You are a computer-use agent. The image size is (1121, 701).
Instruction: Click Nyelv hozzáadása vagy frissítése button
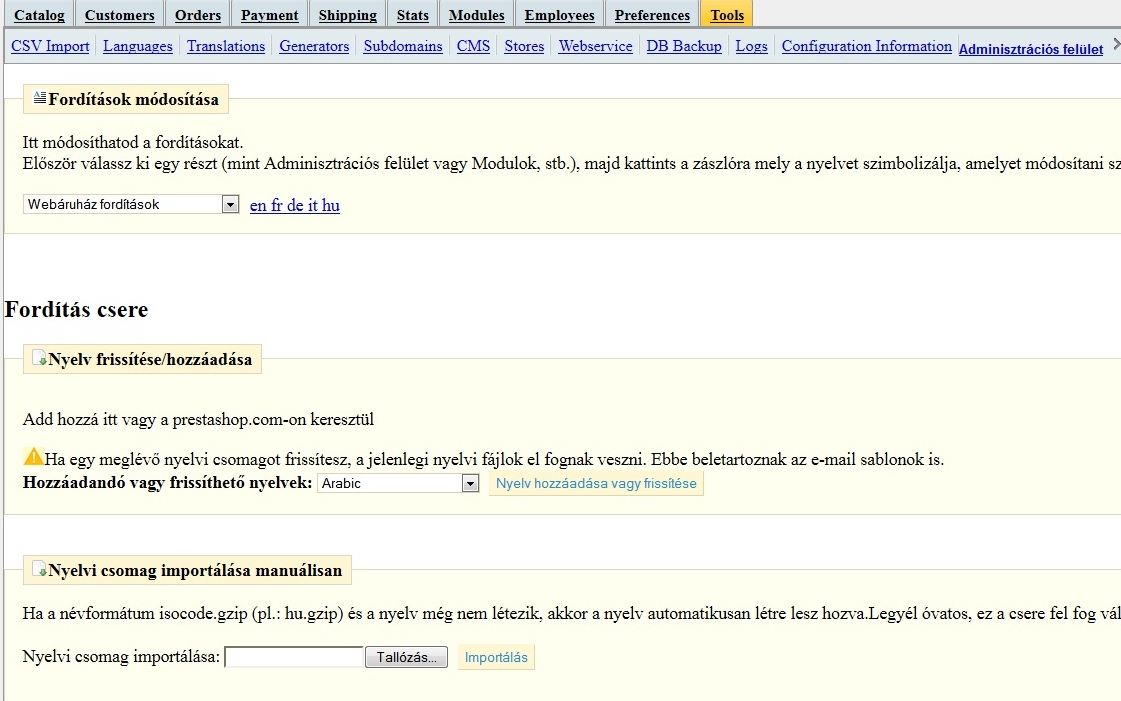click(x=596, y=484)
